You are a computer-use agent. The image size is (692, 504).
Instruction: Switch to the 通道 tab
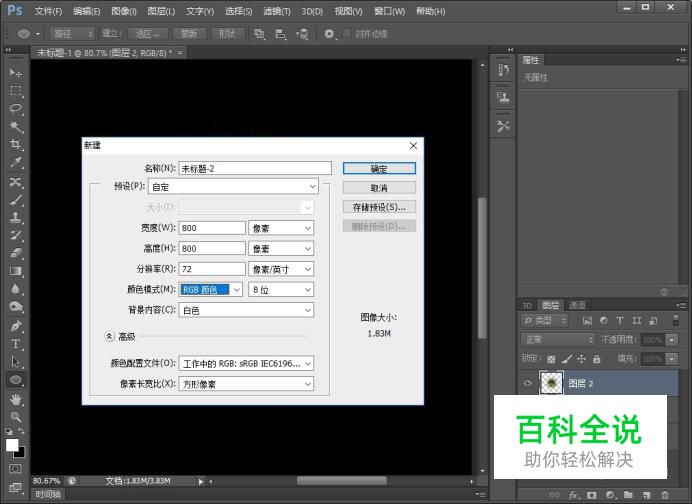(577, 305)
